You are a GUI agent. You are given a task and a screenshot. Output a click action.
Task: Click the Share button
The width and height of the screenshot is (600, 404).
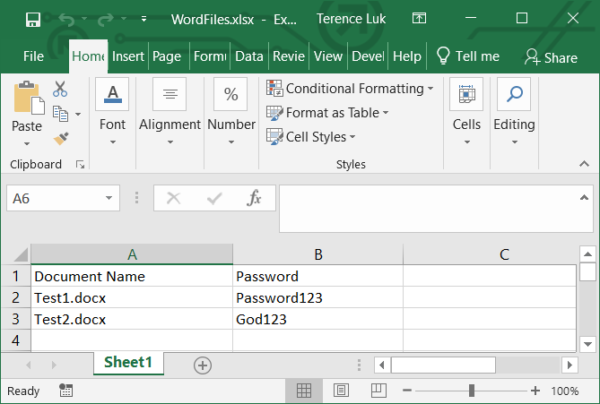click(x=551, y=57)
